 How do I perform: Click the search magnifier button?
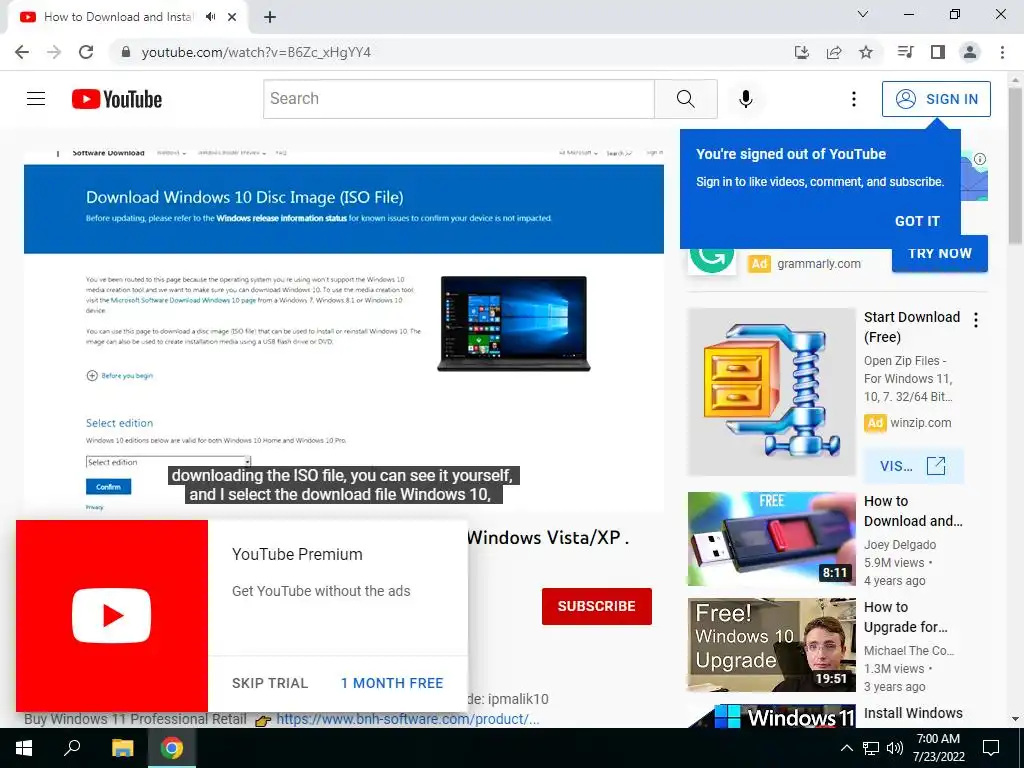[x=686, y=99]
